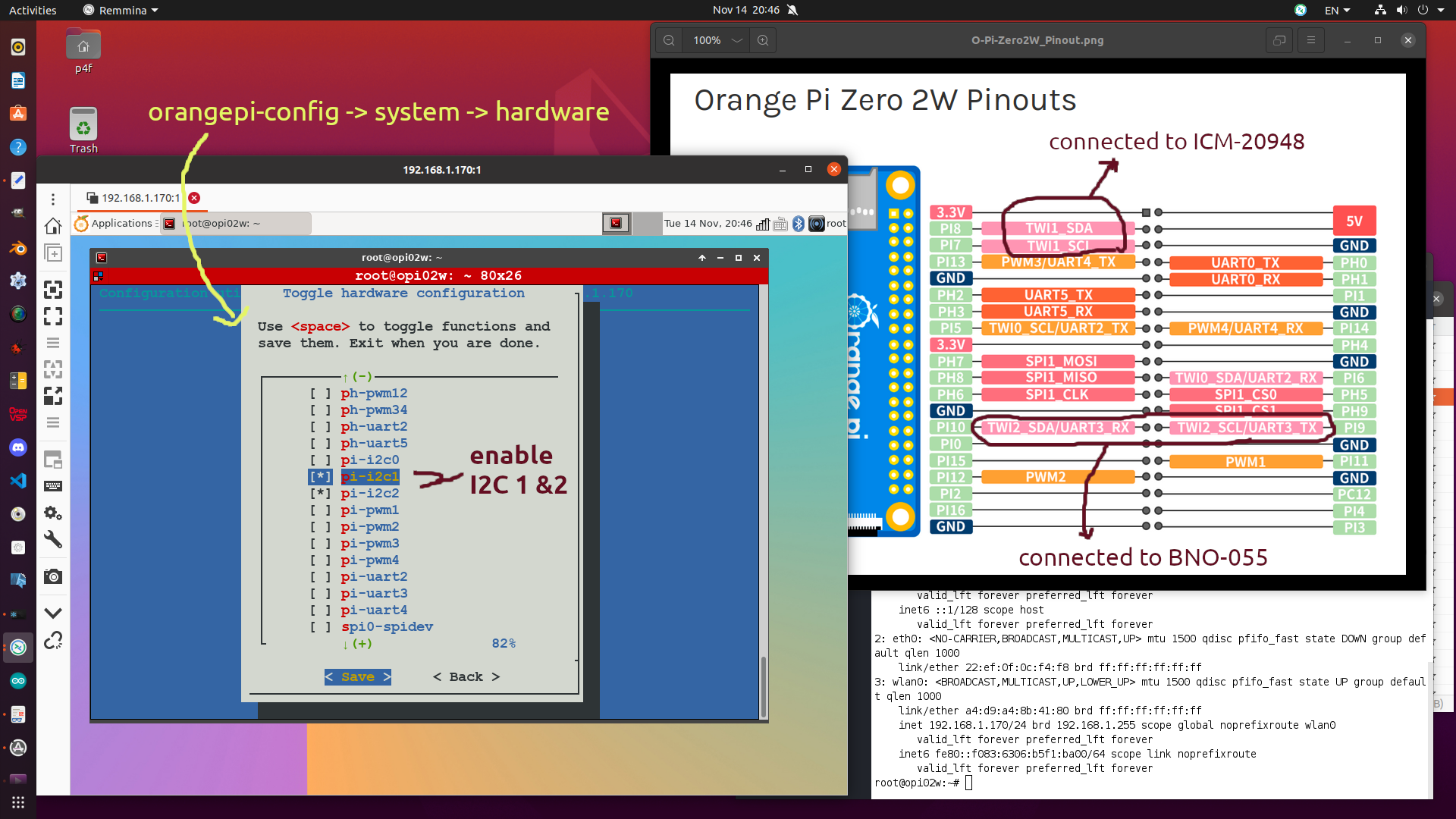Open Remmina tools wrench icon
Viewport: 1456px width, 819px height.
[x=53, y=540]
